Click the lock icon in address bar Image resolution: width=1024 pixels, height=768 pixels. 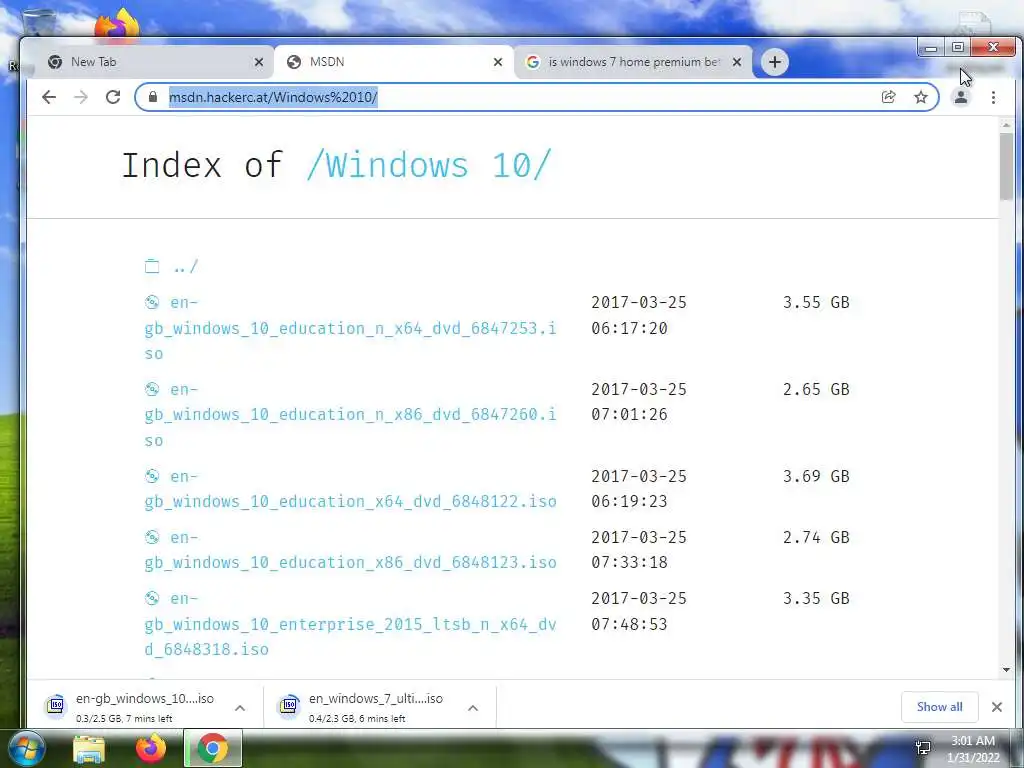tap(153, 97)
